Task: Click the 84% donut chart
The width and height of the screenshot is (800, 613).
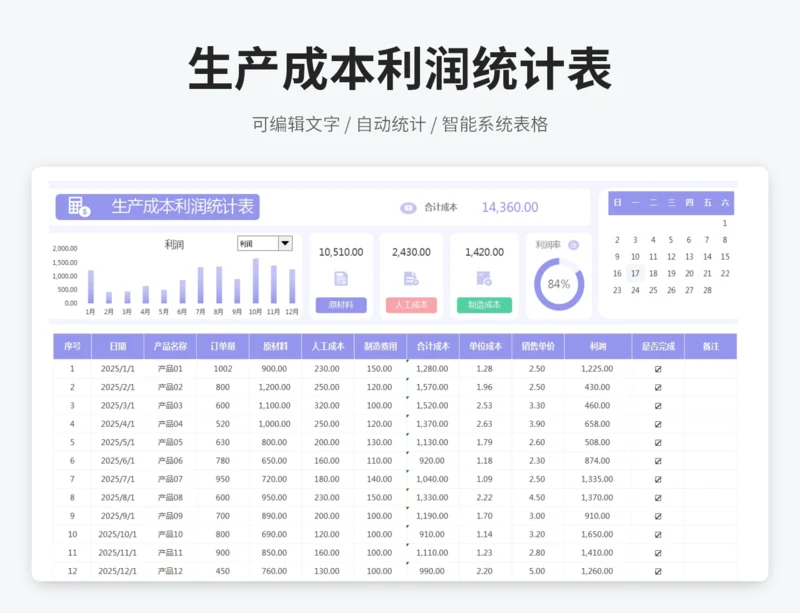Action: [558, 284]
